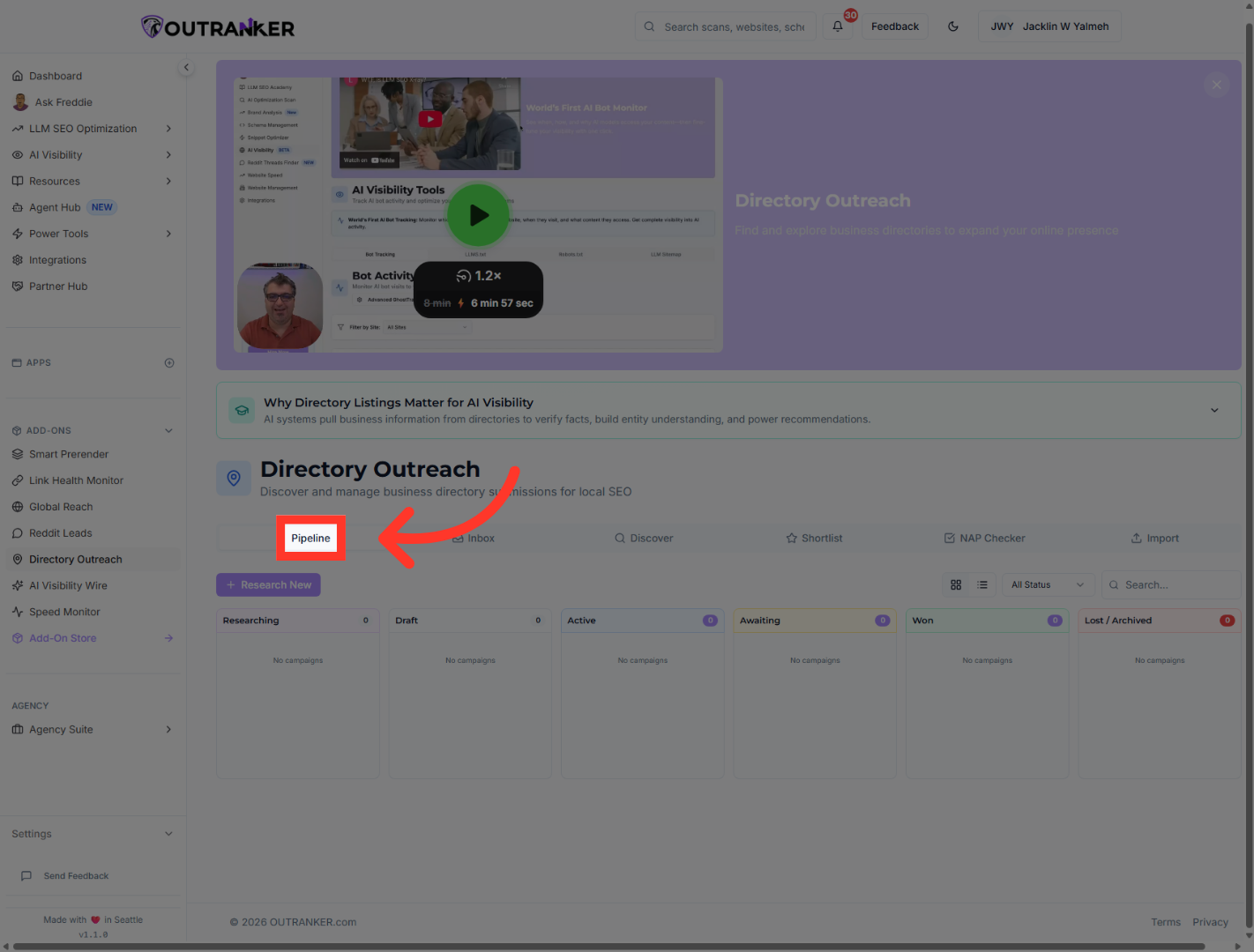Viewport: 1254px width, 952px height.
Task: Click the Won column header
Action: tap(988, 621)
